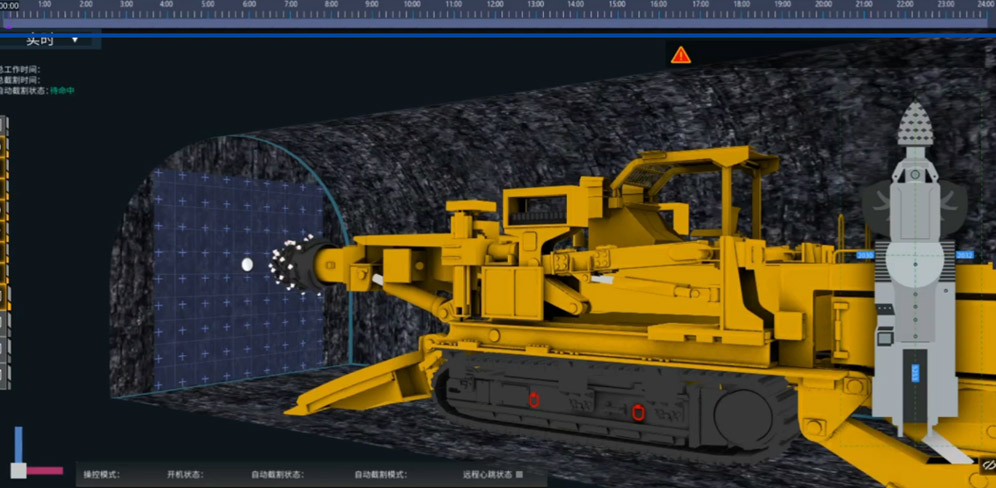This screenshot has width=996, height=488.
Task: Click the remote heartbeat status indicator square
Action: 519,474
